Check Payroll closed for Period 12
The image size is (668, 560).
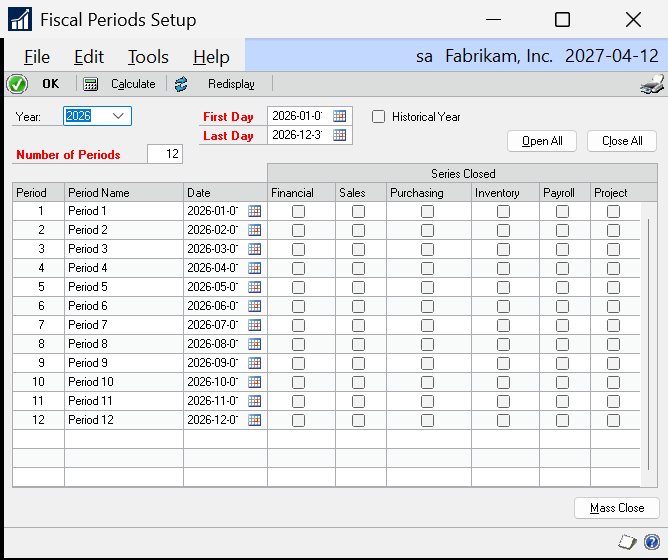562,420
